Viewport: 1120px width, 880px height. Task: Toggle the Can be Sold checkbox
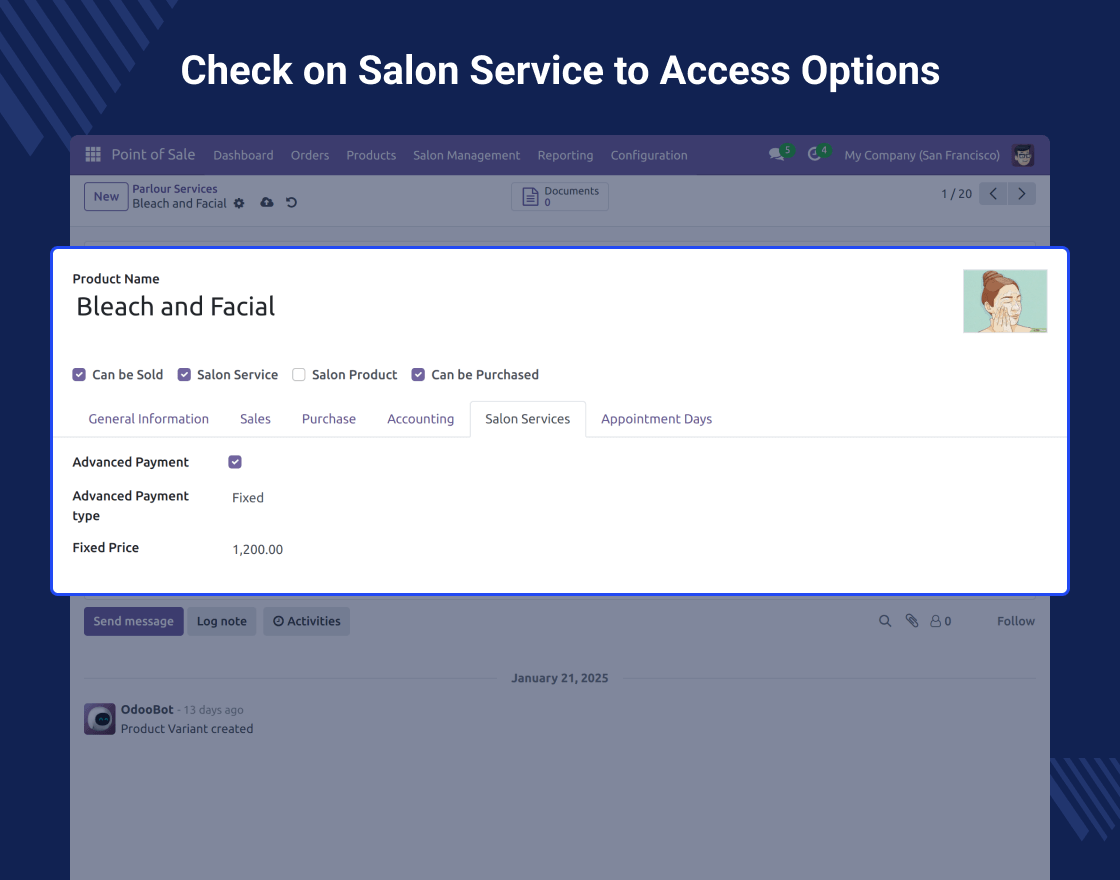click(79, 374)
